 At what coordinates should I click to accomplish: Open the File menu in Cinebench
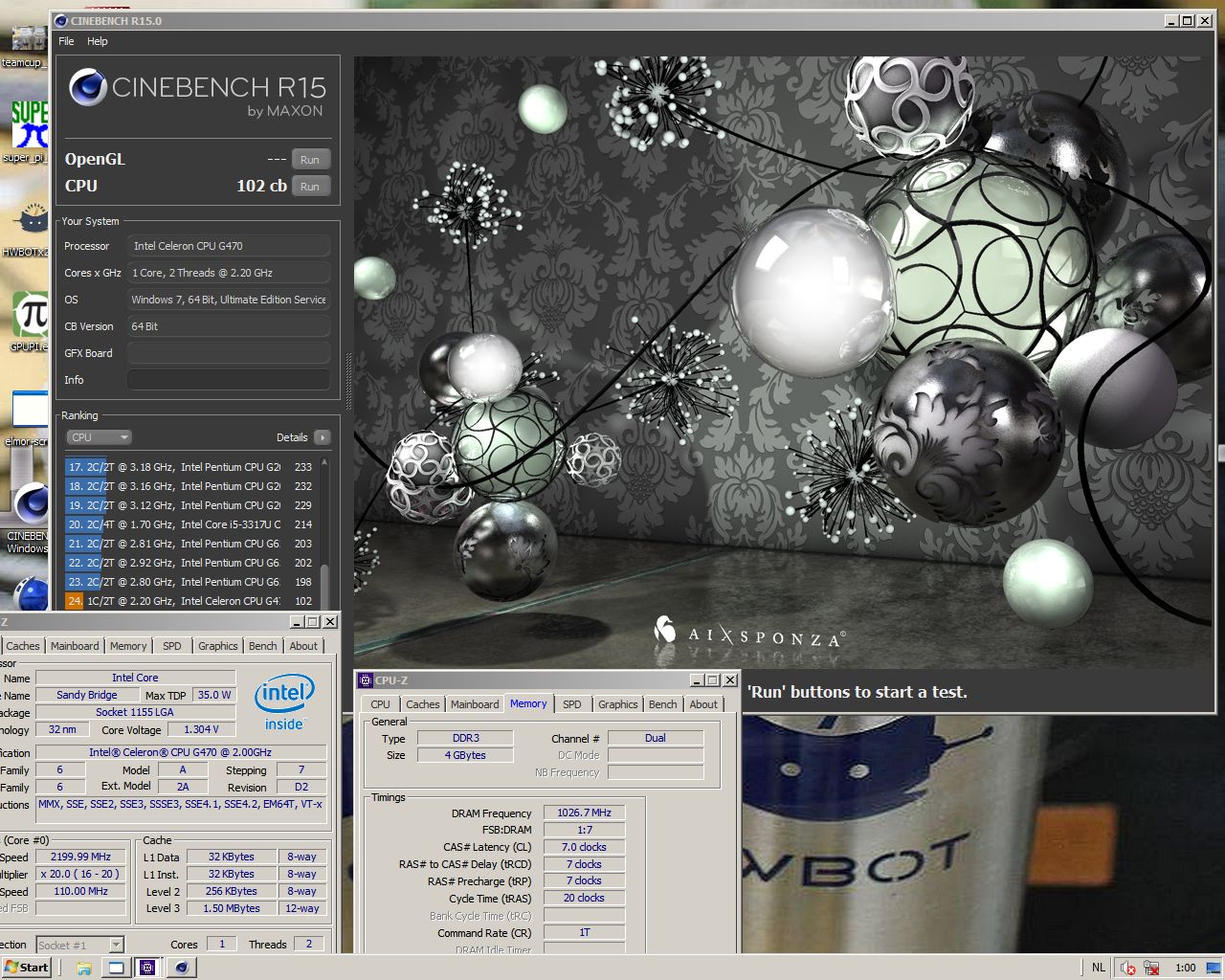coord(66,41)
